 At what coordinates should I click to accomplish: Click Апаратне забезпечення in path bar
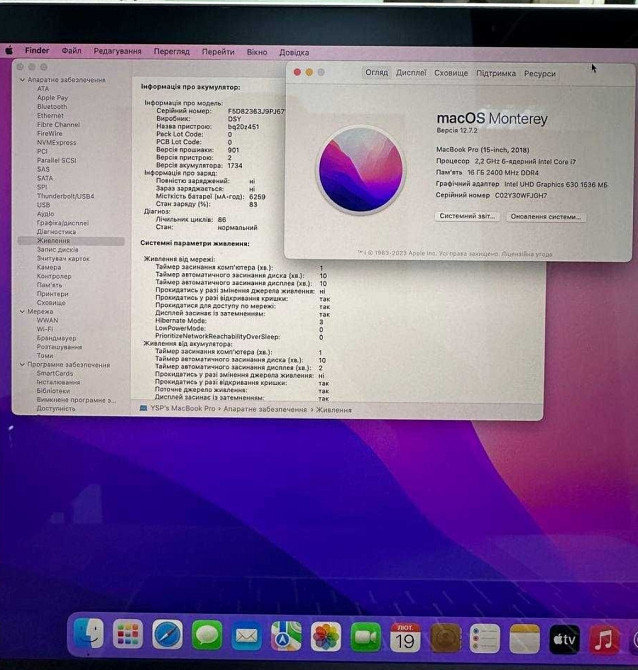tap(265, 409)
